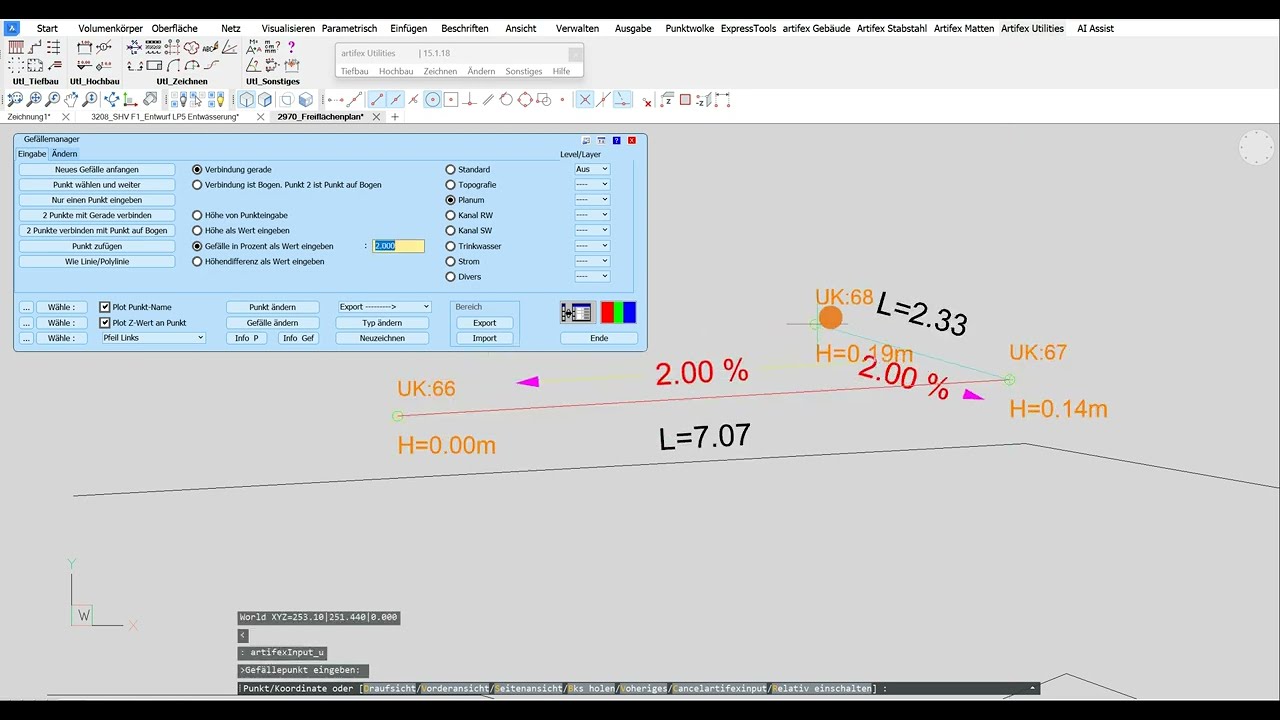Add a new drawing tab with plus icon

click(395, 117)
